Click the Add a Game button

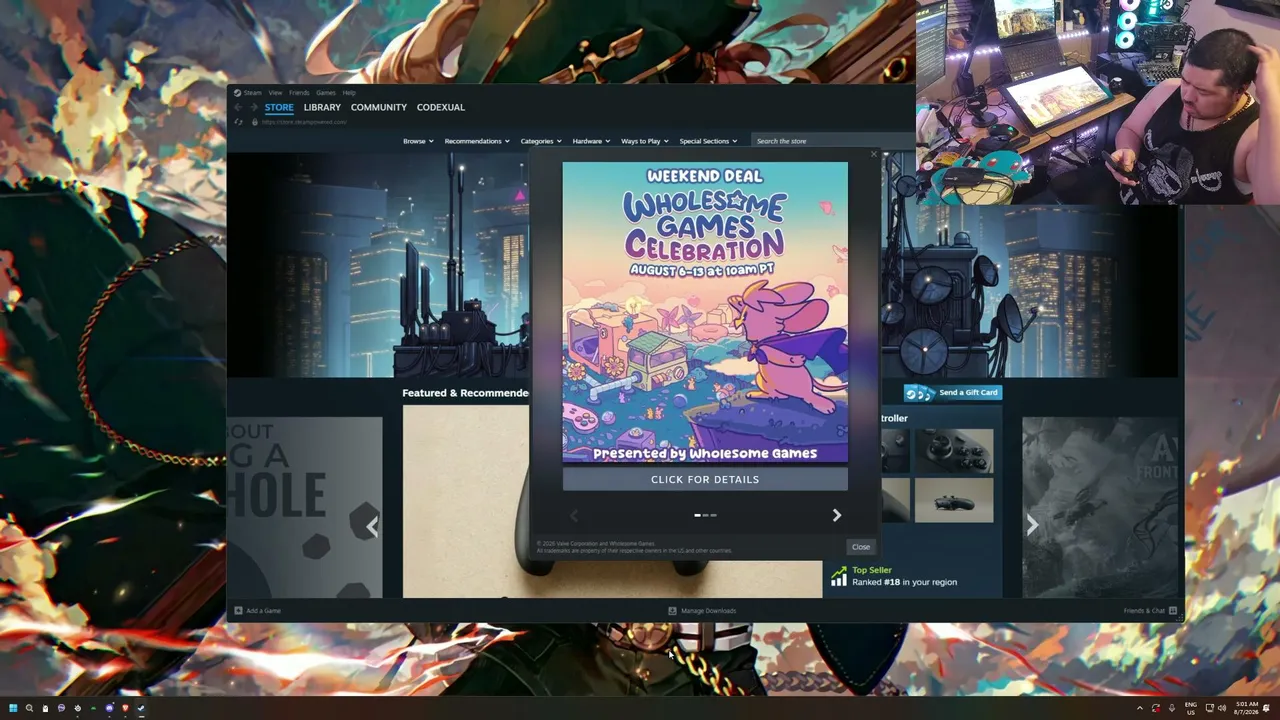point(257,610)
